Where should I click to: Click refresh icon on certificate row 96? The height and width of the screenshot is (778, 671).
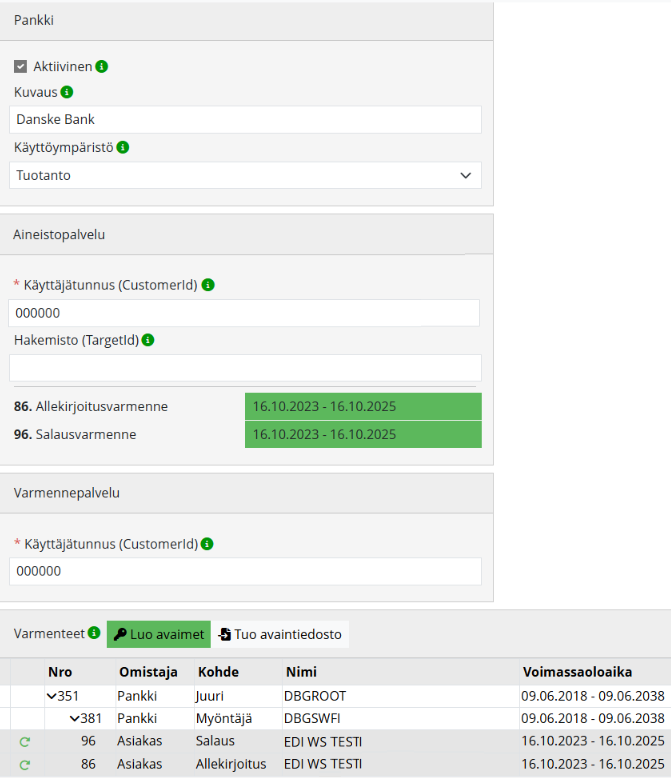(24, 741)
